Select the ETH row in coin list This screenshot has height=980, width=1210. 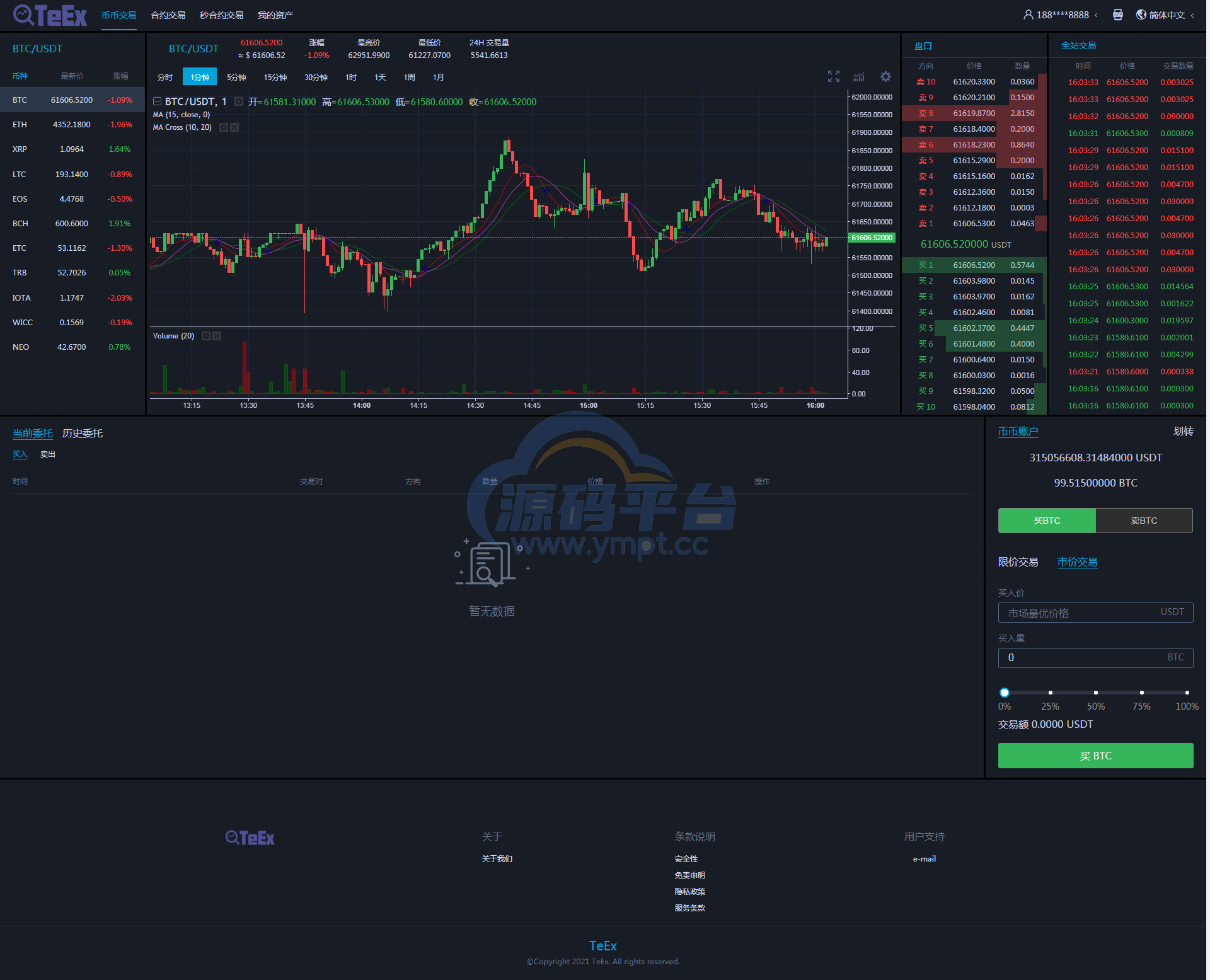72,125
